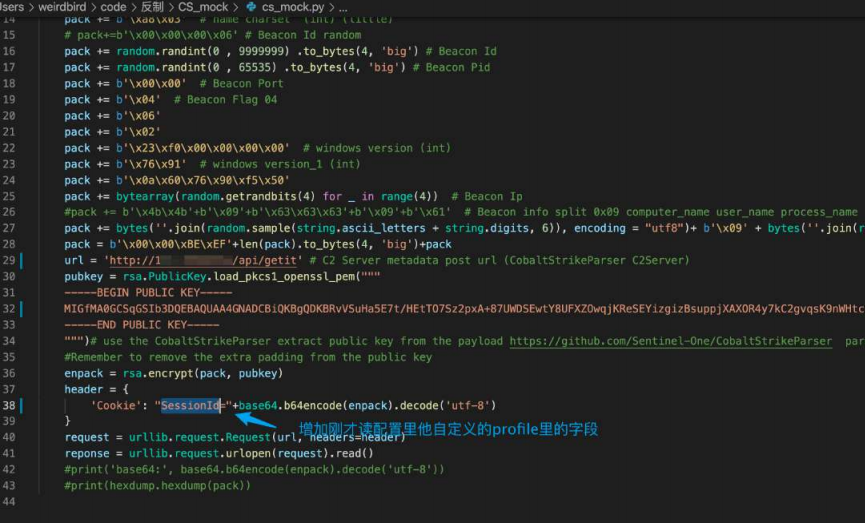
Task: Click the 'cs_mock.py' breadcrumb file
Action: [293, 7]
